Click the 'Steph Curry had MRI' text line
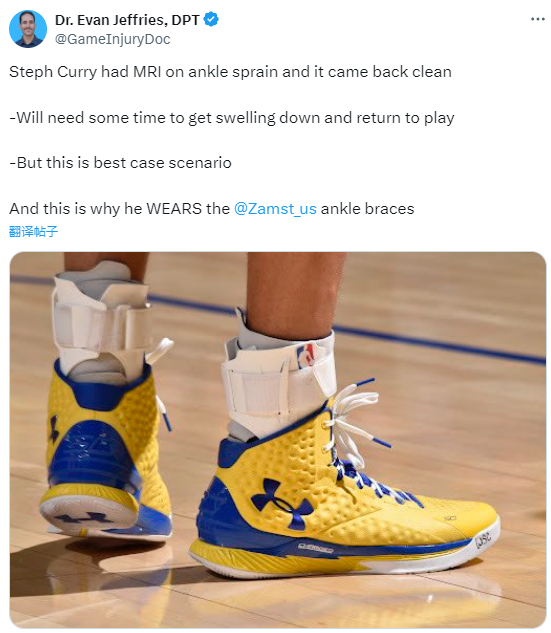Screen dimensions: 551x633 (x=230, y=72)
